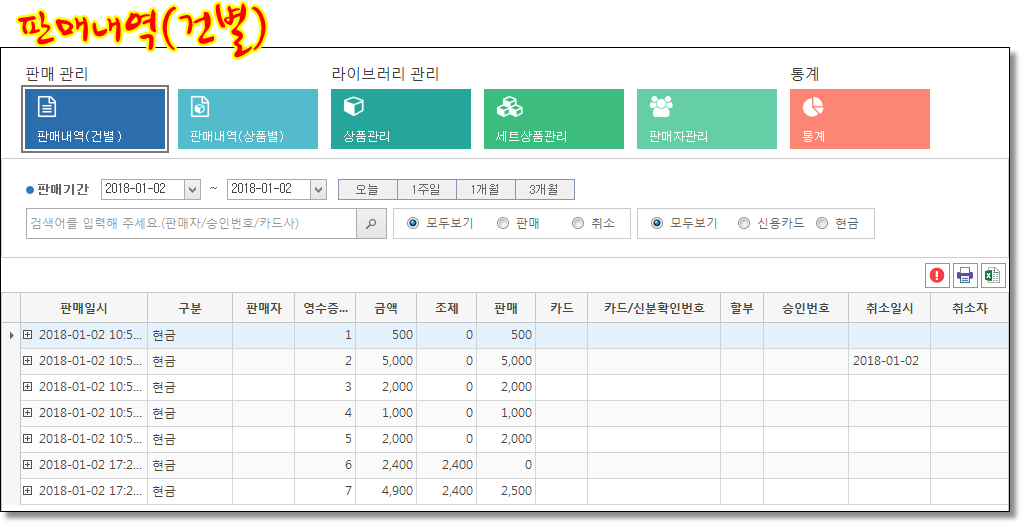Open 판매자관리 tile with people icon
This screenshot has width=1022, height=524.
click(x=706, y=119)
